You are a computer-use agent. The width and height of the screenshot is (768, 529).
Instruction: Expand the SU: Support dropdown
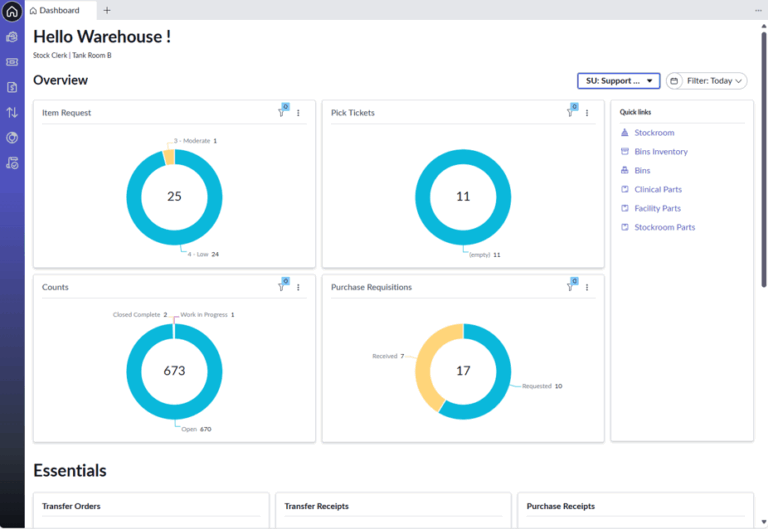(x=618, y=81)
